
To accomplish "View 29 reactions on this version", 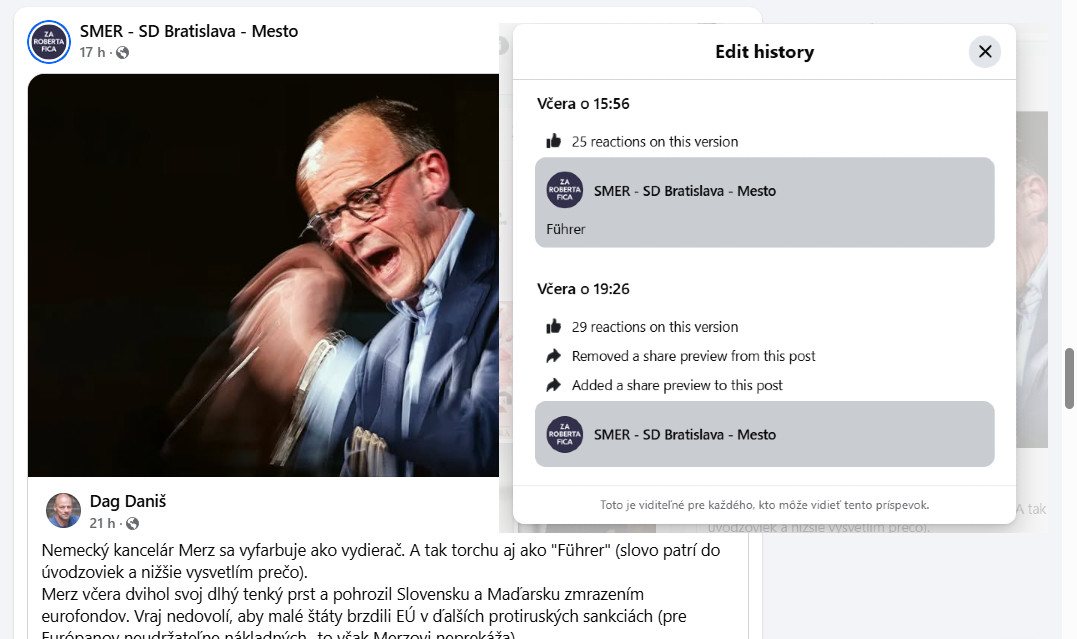I will (x=655, y=327).
